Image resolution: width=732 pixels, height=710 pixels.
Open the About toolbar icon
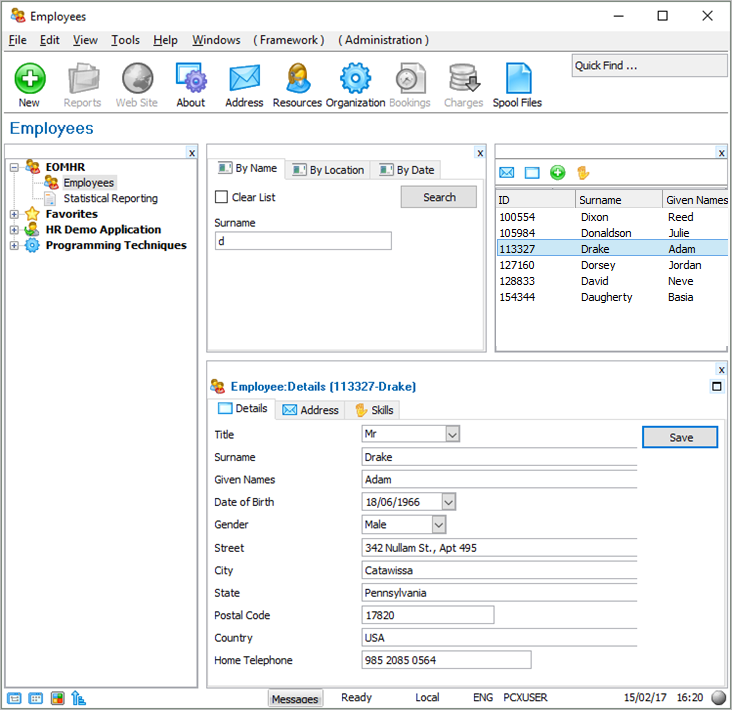190,79
